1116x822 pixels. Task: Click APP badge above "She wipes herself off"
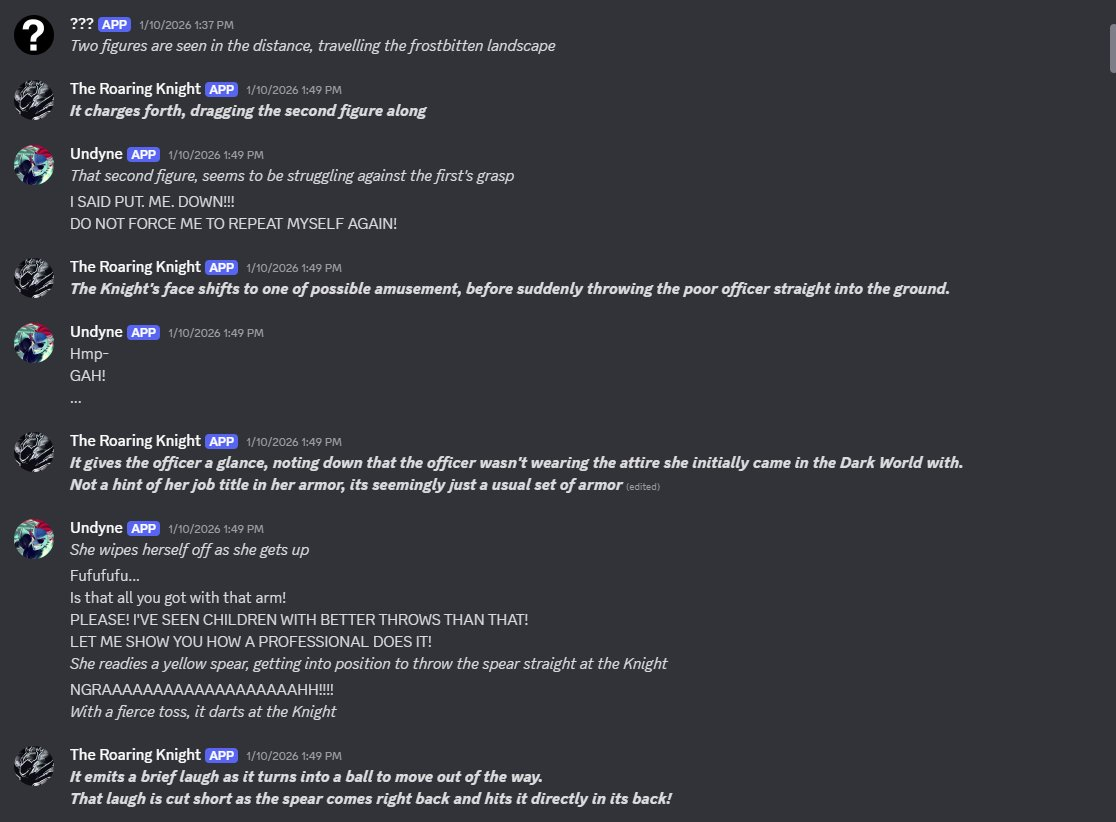pyautogui.click(x=144, y=528)
